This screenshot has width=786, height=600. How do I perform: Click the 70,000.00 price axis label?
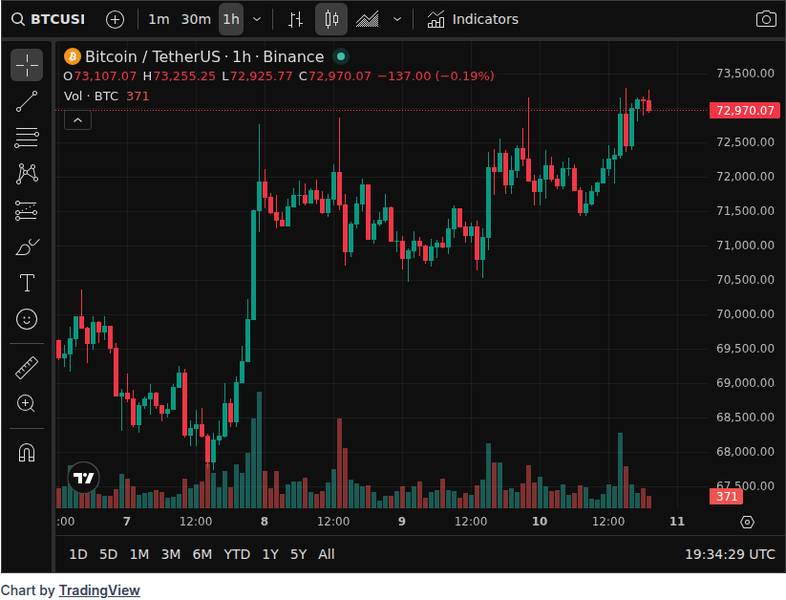point(745,314)
